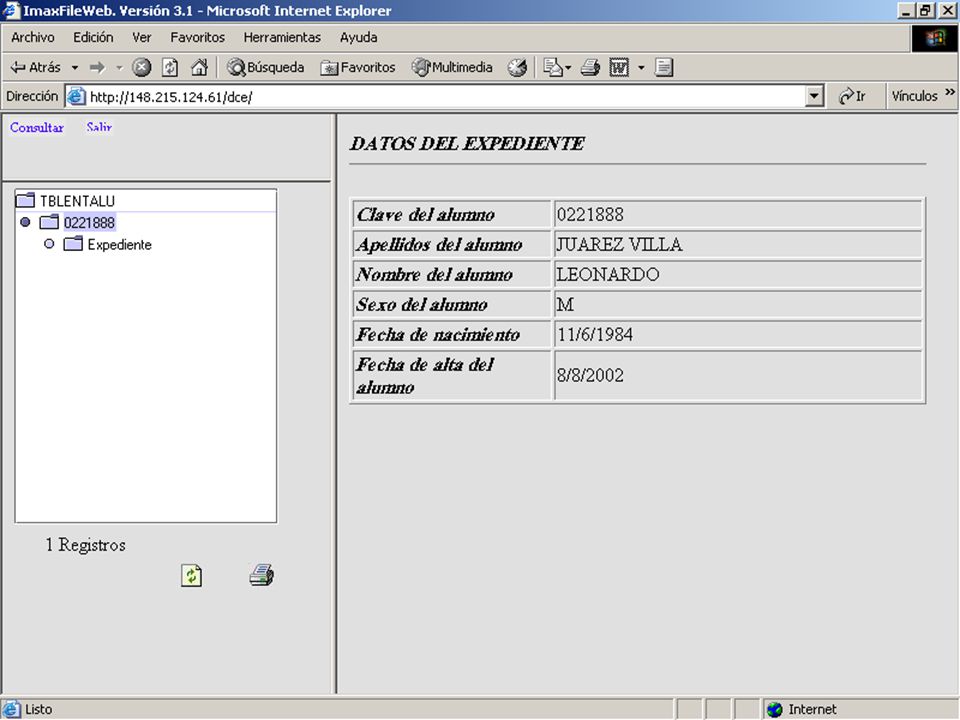This screenshot has width=960, height=720.
Task: Click the Consultar link
Action: click(37, 127)
